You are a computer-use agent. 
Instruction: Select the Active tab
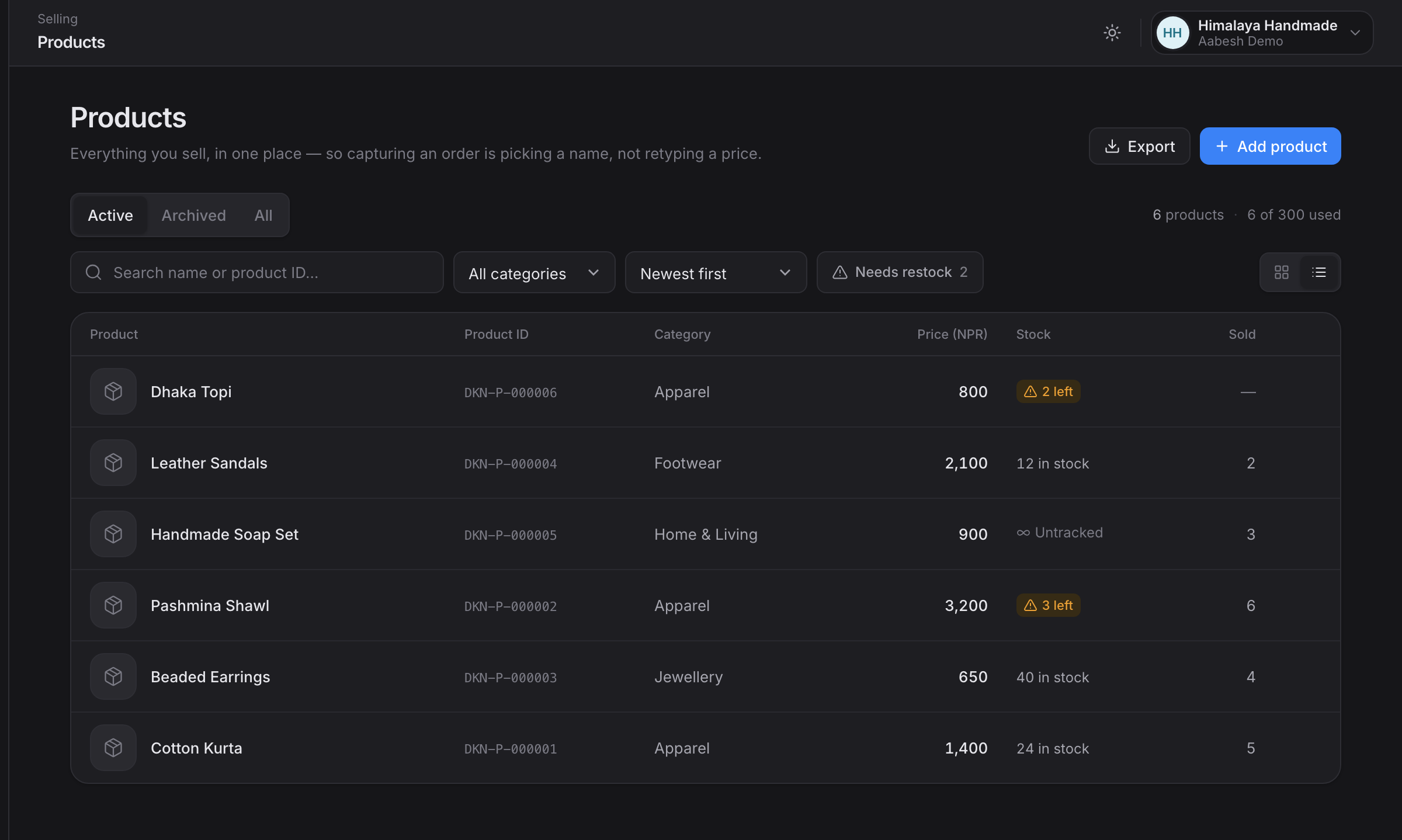pyautogui.click(x=110, y=215)
